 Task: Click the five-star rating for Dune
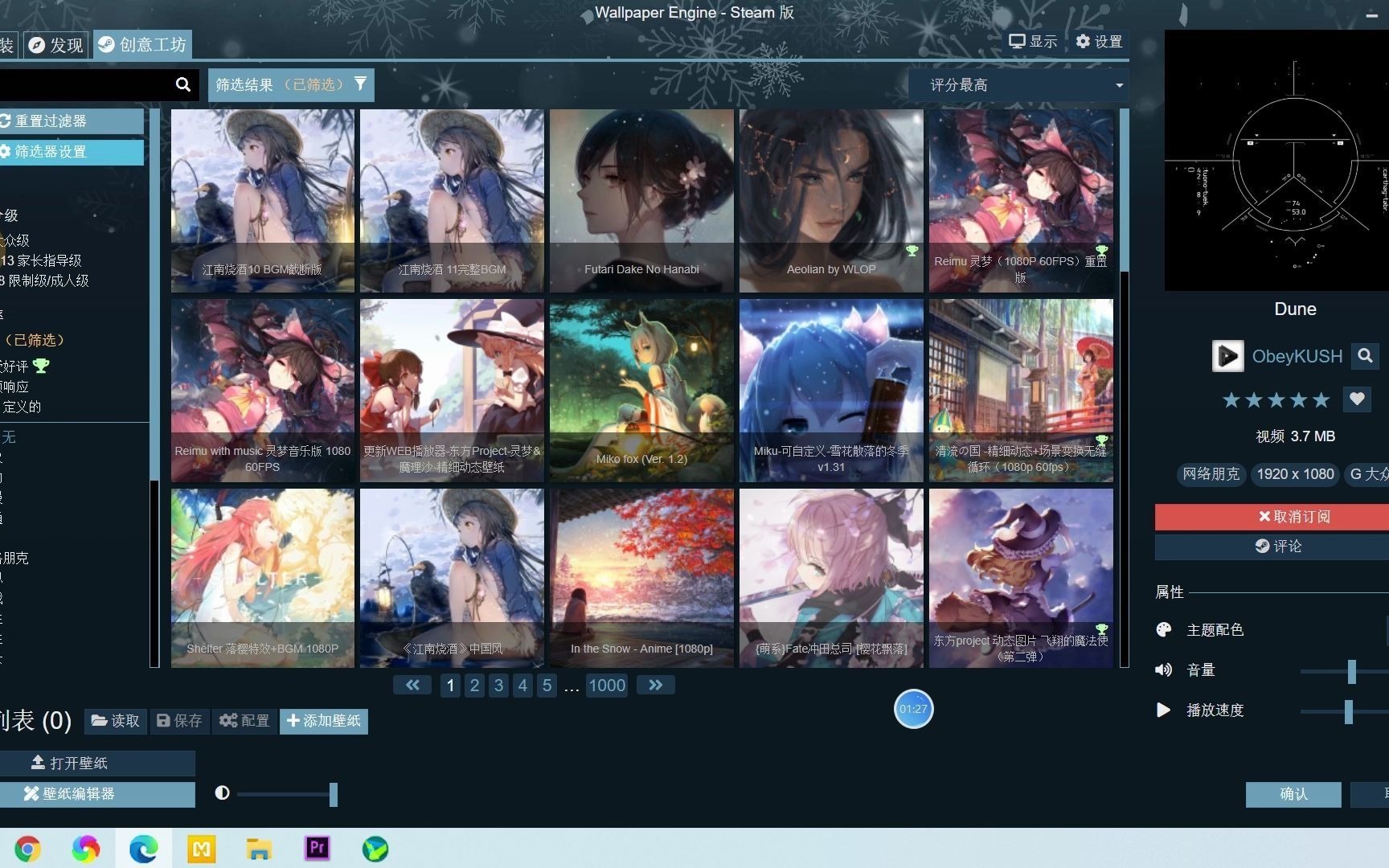(1276, 399)
